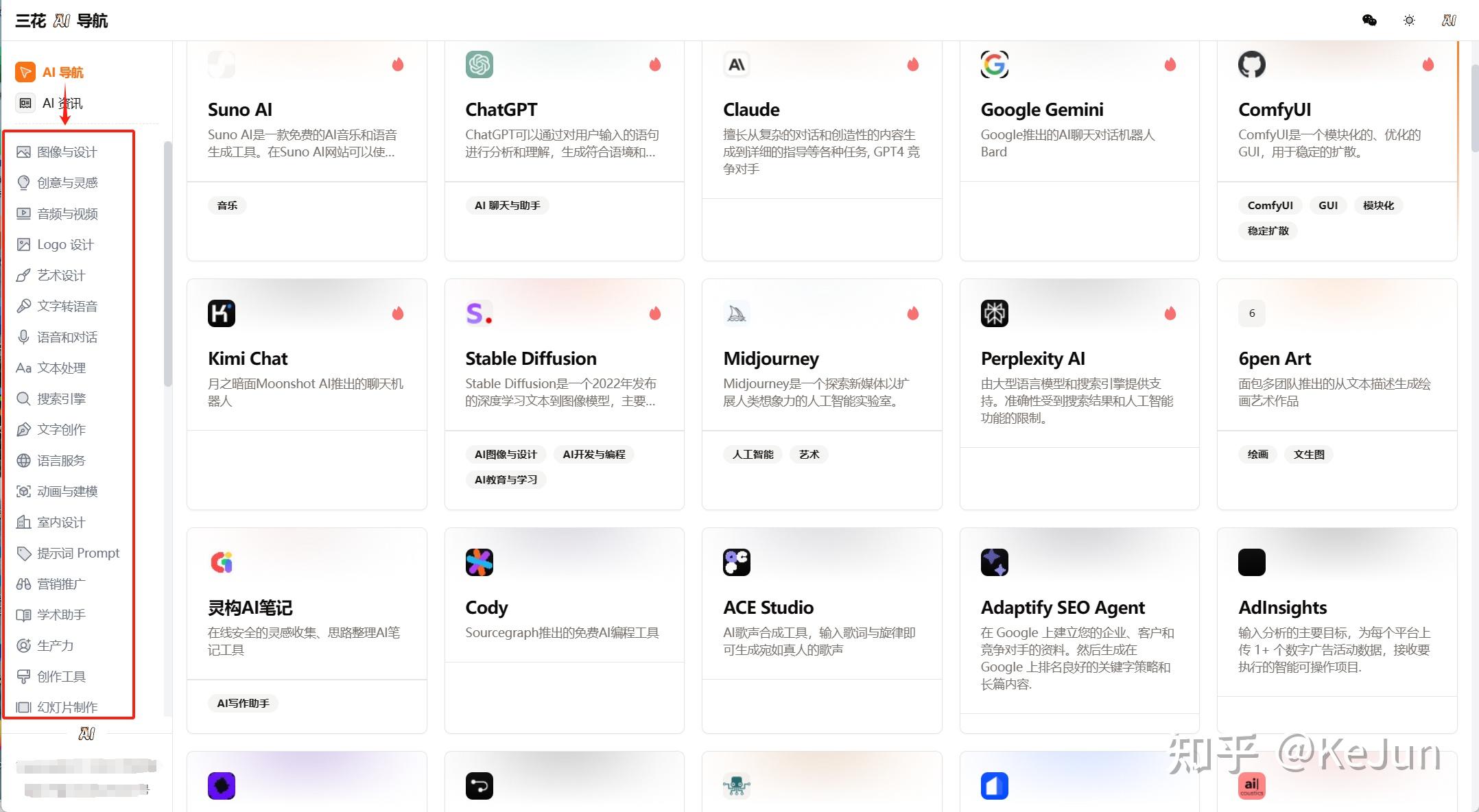Click the 搜索引擎 magnifier icon
This screenshot has height=812, width=1479.
[23, 398]
